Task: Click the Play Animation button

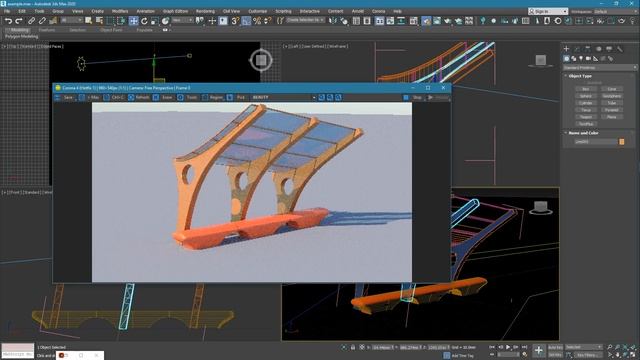Action: tap(508, 347)
